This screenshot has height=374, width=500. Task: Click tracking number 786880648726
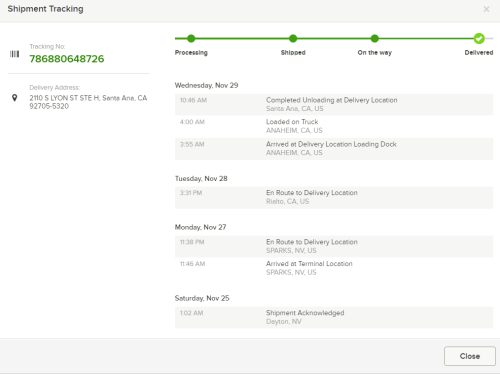(67, 59)
